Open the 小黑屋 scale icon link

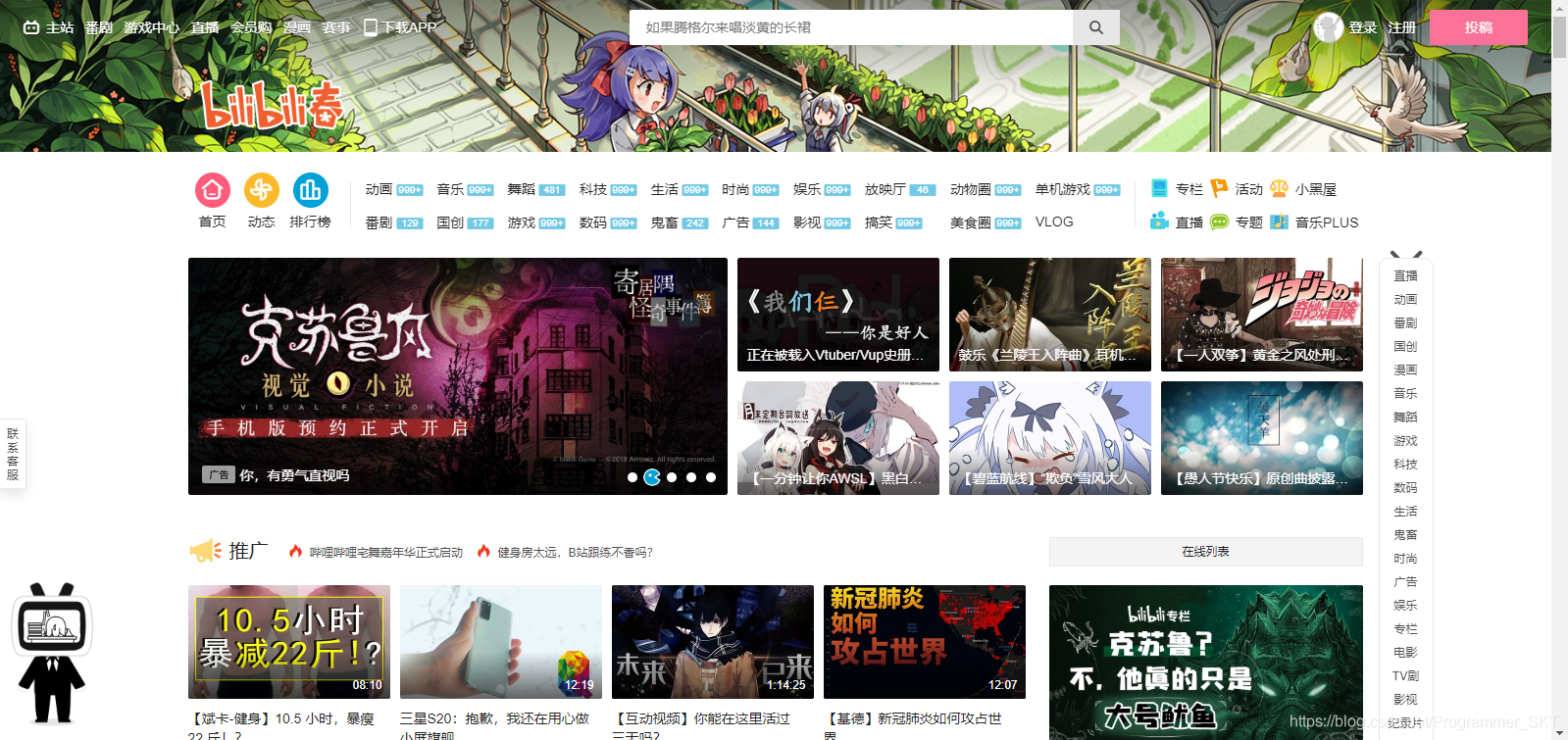(1279, 188)
